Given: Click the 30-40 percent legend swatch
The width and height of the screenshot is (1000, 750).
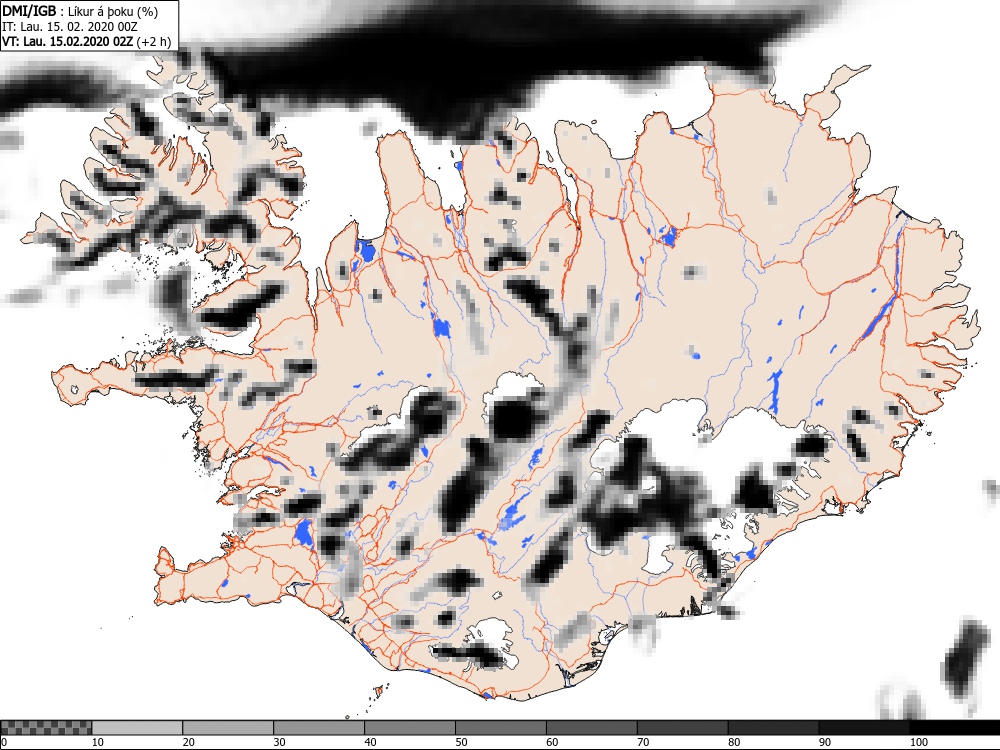Looking at the screenshot, I should click(319, 728).
